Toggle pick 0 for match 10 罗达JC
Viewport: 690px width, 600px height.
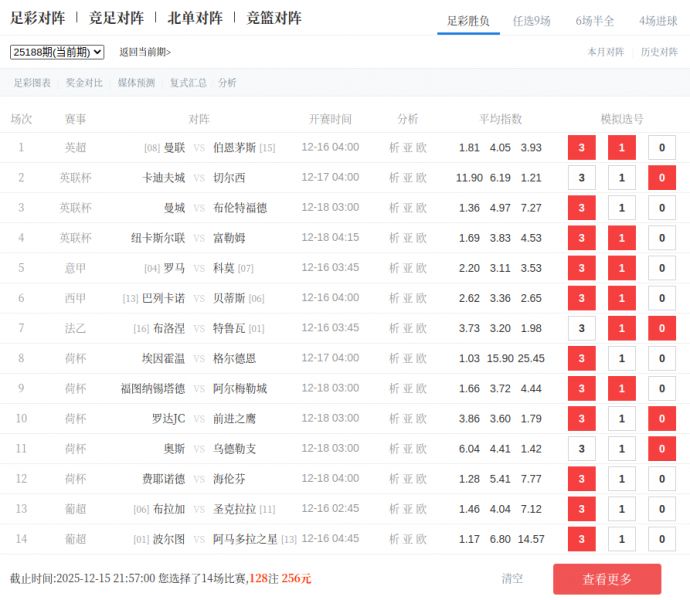pyautogui.click(x=661, y=419)
